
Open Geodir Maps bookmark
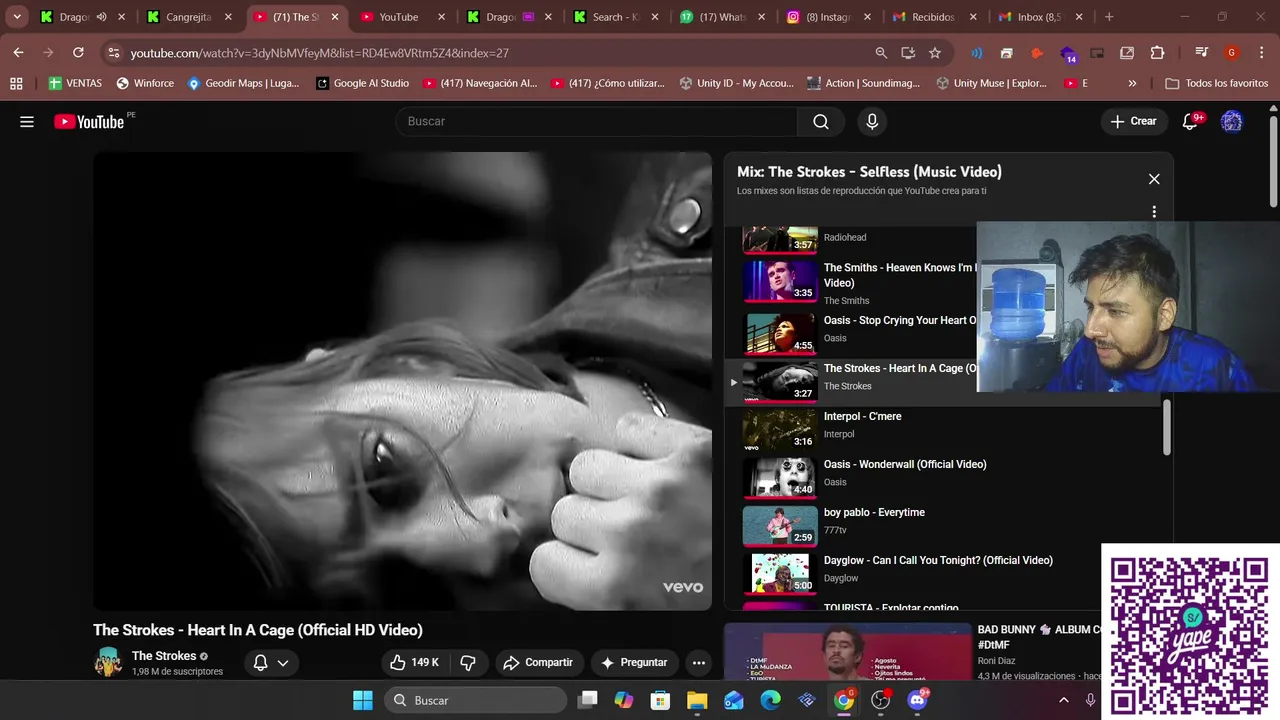pos(244,83)
